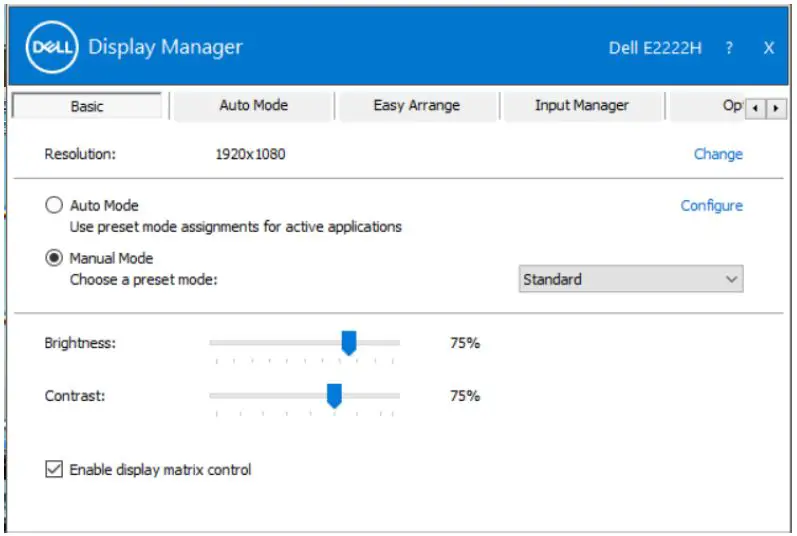797x536 pixels.
Task: Uncheck Enable display matrix control
Action: (x=54, y=469)
